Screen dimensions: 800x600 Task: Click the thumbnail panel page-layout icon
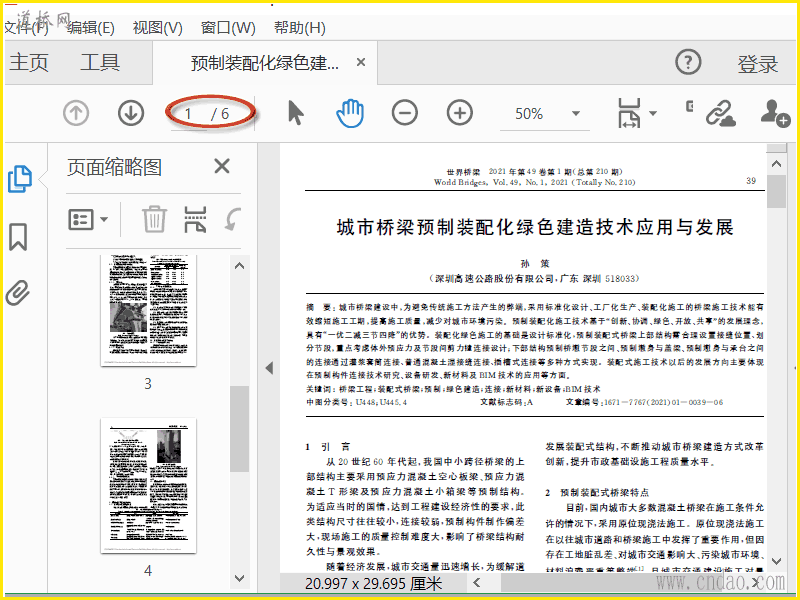point(195,219)
